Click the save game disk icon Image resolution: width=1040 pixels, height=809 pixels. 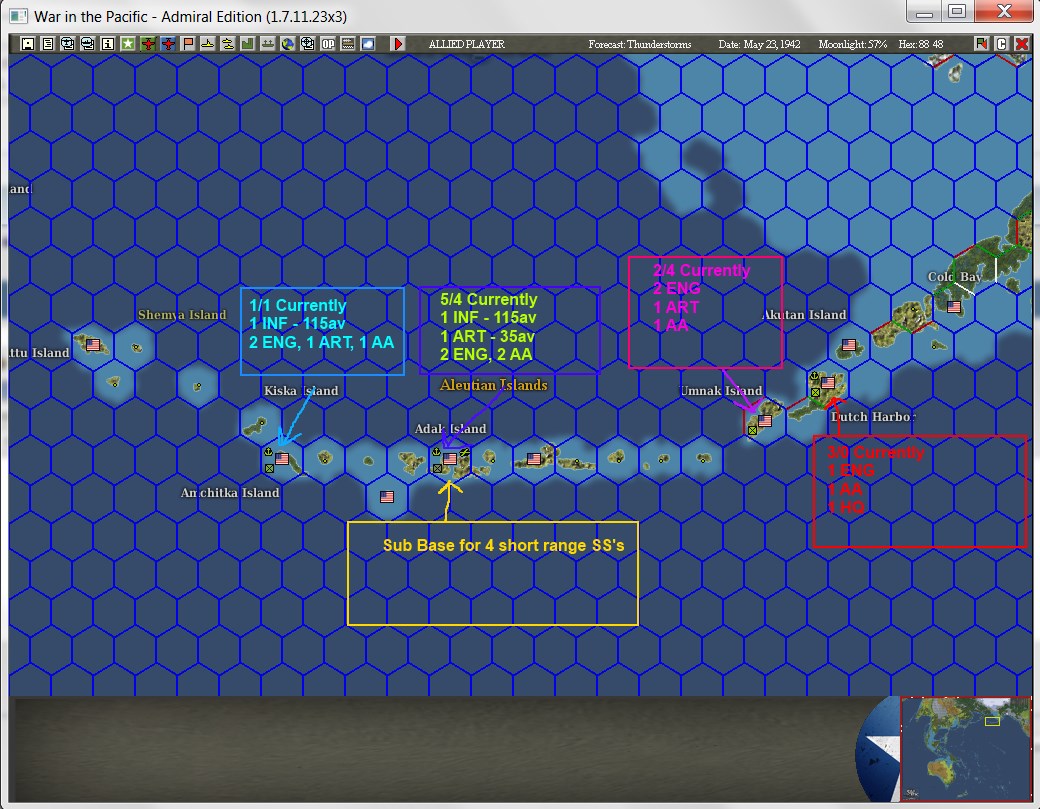(28, 44)
